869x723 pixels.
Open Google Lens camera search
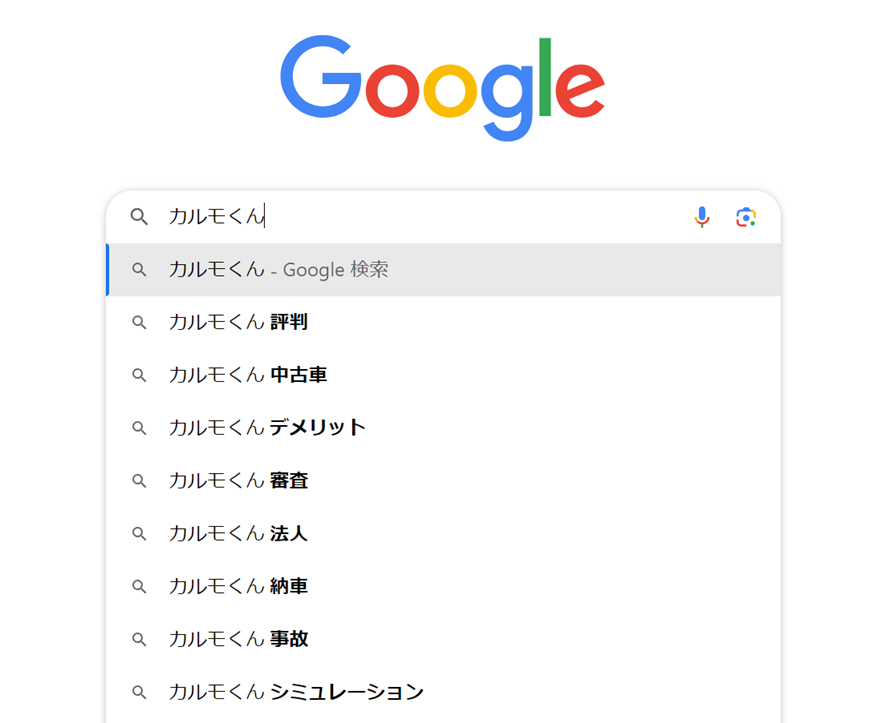tap(745, 216)
